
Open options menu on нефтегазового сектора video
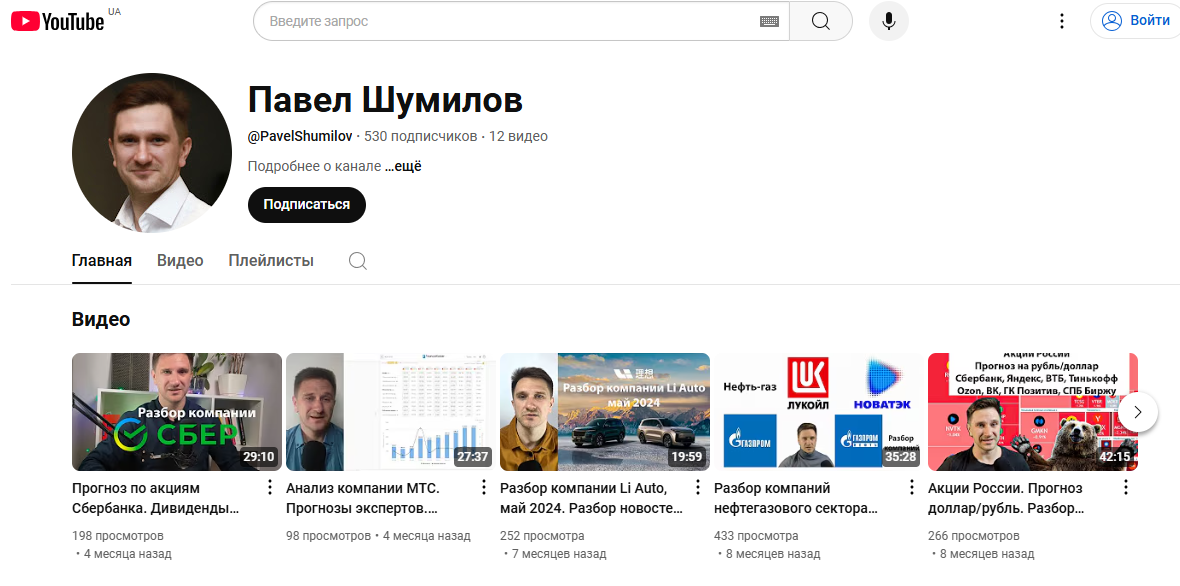(x=911, y=487)
